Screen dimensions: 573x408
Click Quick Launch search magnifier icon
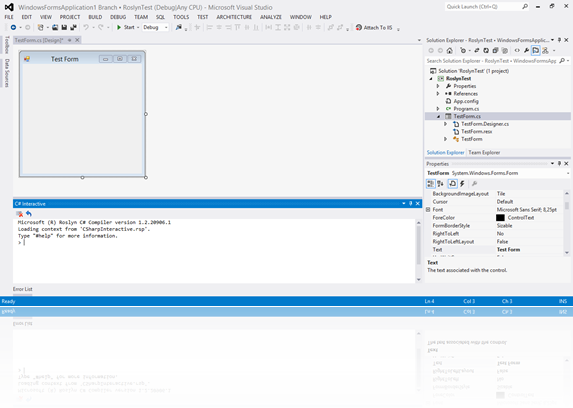[525, 7]
